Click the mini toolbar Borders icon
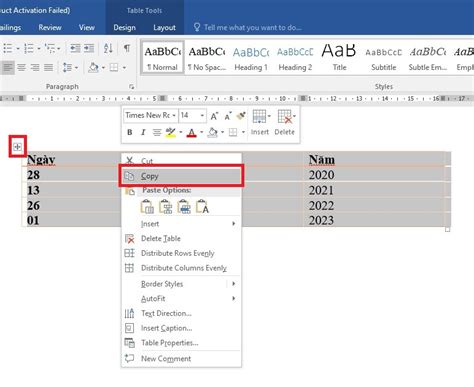The height and width of the screenshot is (387, 474). coord(233,132)
